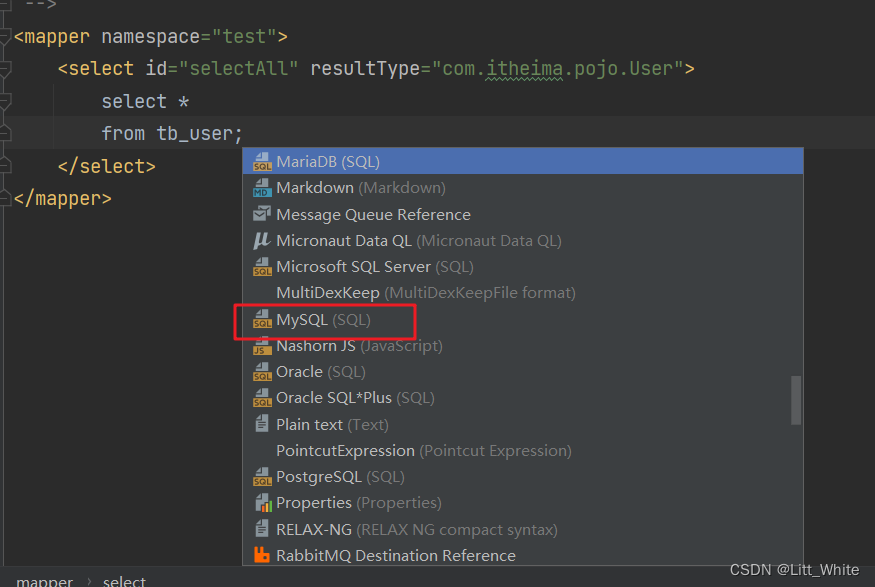Screen dimensions: 875x587
Task: Click the Markdown MD file icon
Action: [x=262, y=188]
